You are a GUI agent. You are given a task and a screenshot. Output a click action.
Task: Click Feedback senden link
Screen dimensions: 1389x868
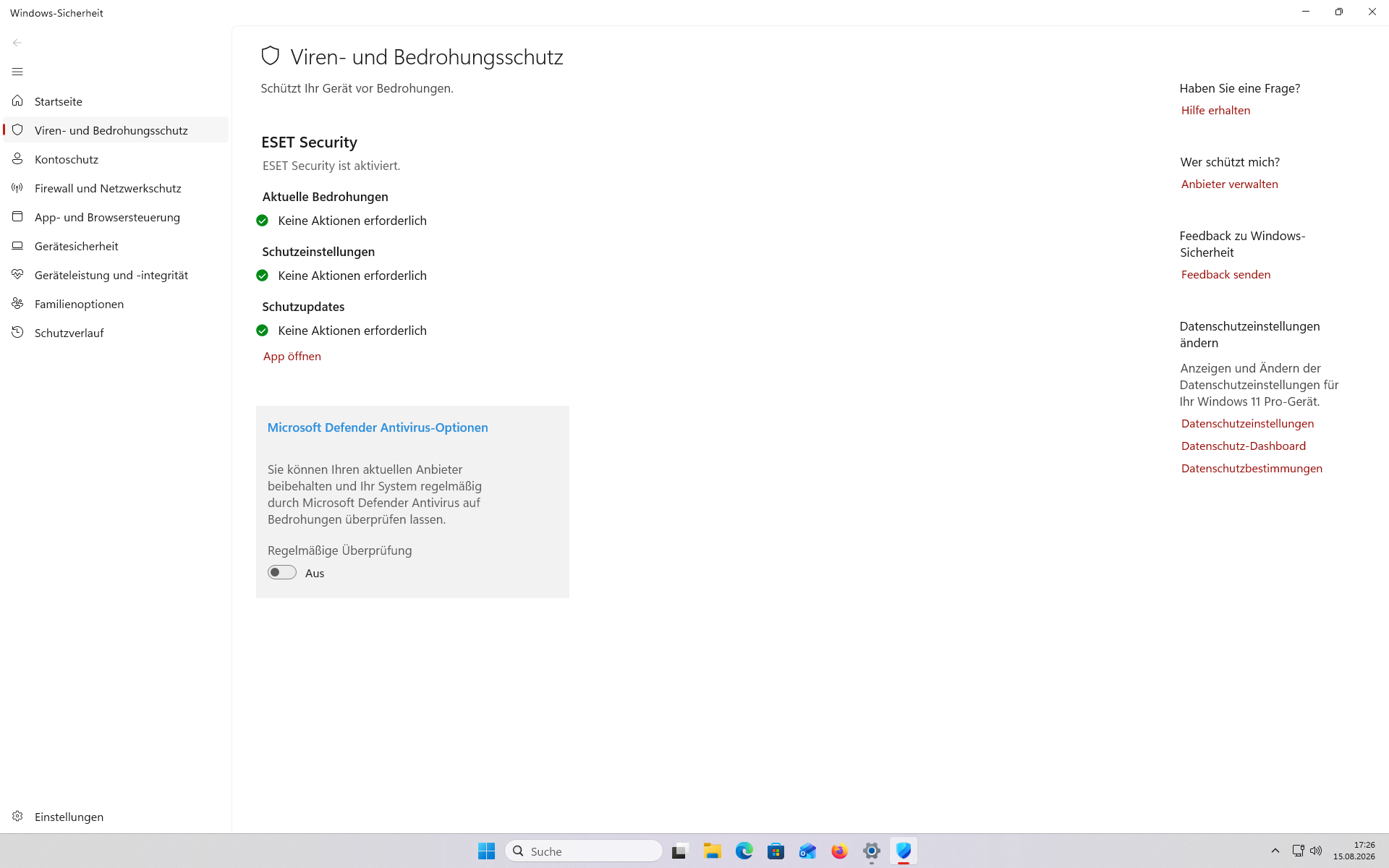tap(1226, 274)
